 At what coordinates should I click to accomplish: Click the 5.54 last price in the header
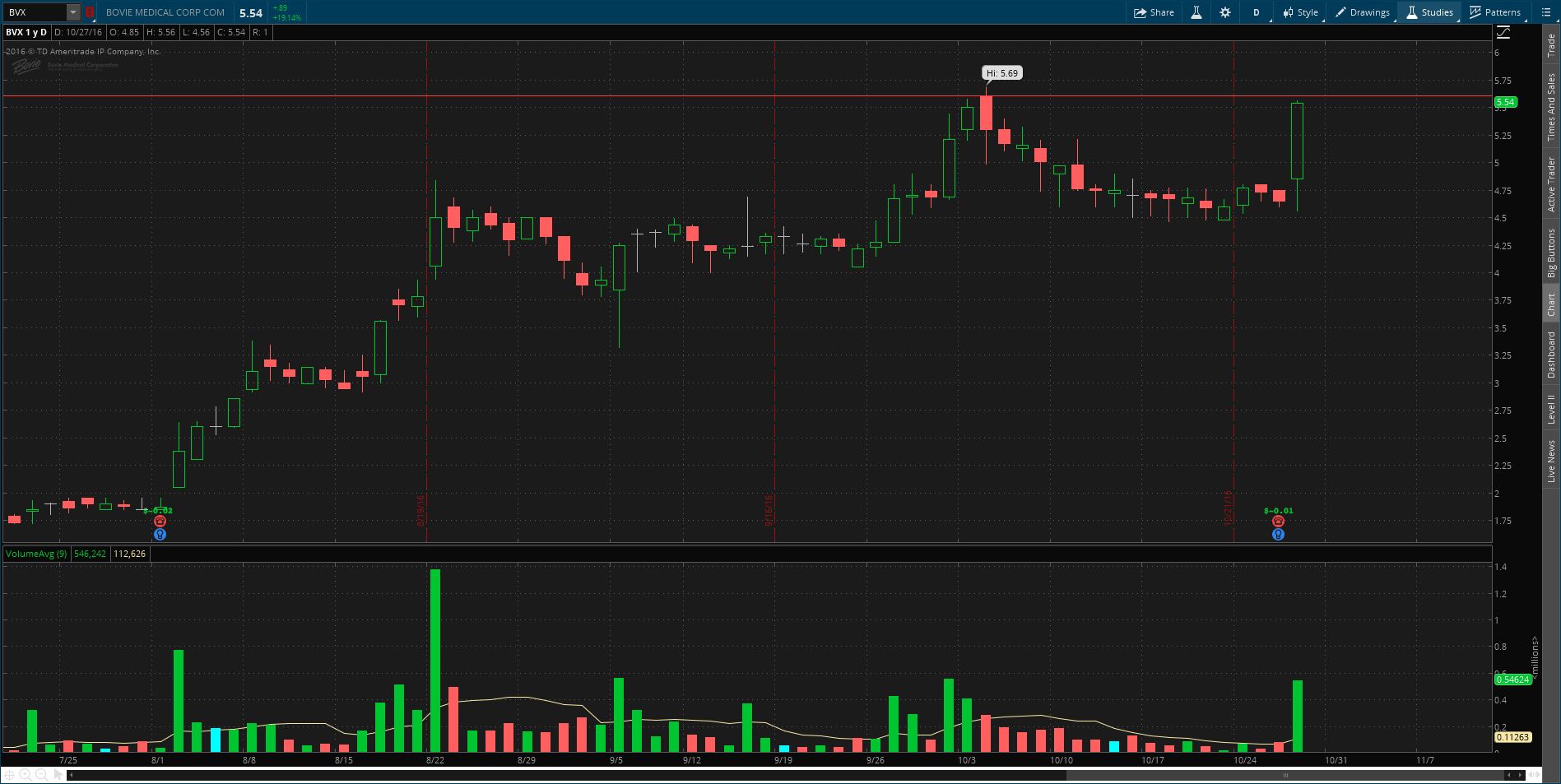click(x=251, y=13)
